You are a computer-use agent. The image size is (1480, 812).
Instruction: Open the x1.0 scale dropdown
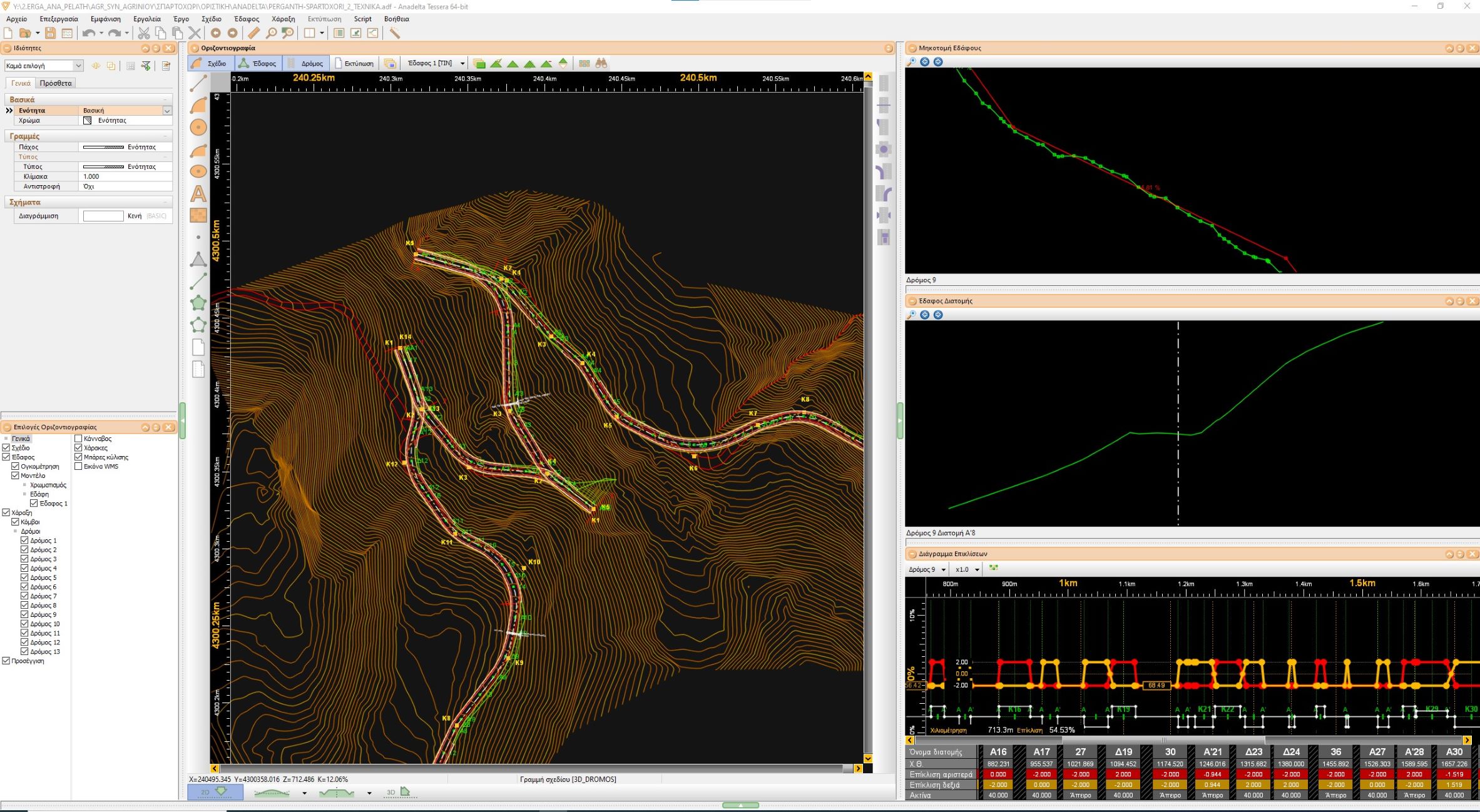point(976,569)
